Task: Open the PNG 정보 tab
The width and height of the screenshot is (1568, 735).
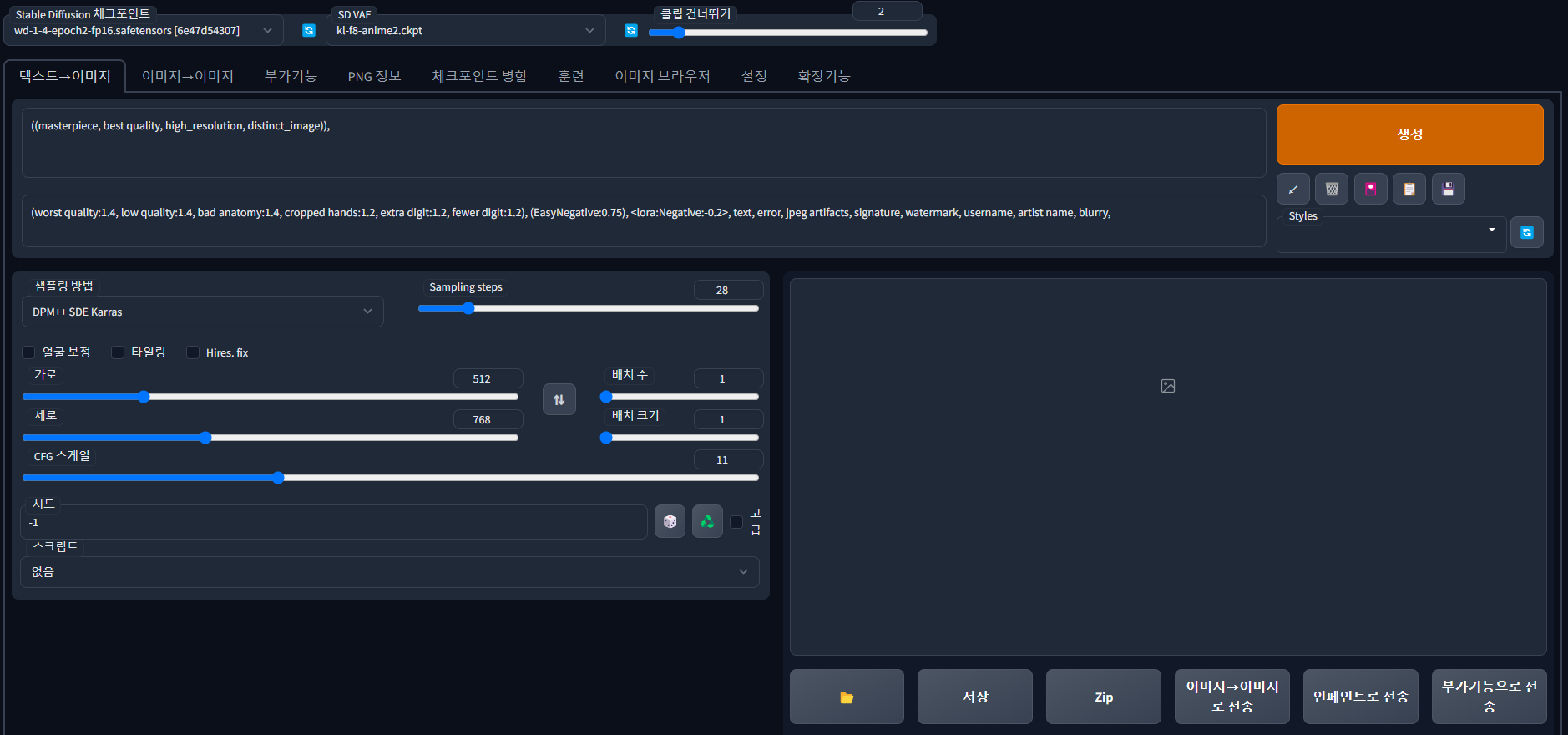Action: [374, 76]
